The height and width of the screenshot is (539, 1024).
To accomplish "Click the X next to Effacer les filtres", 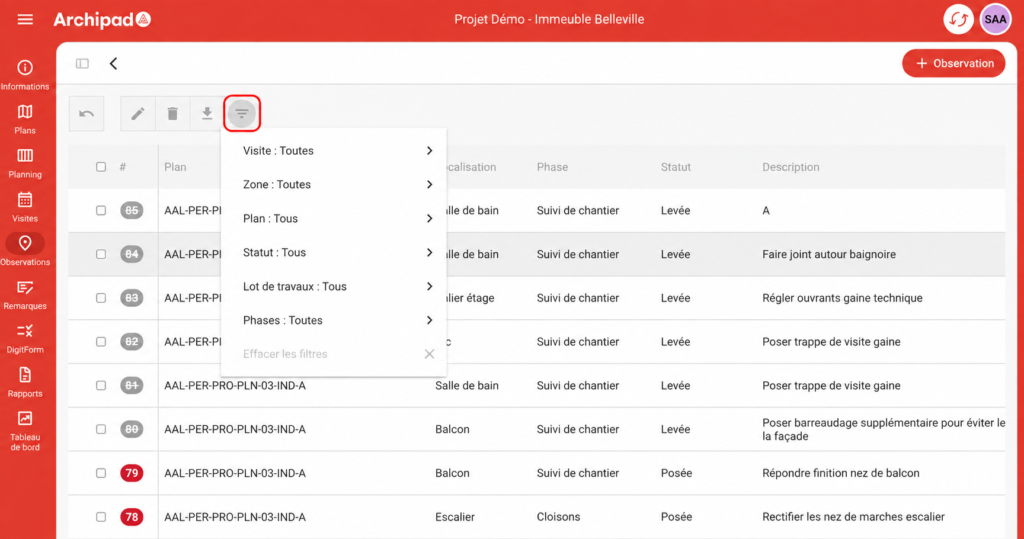I will (429, 354).
